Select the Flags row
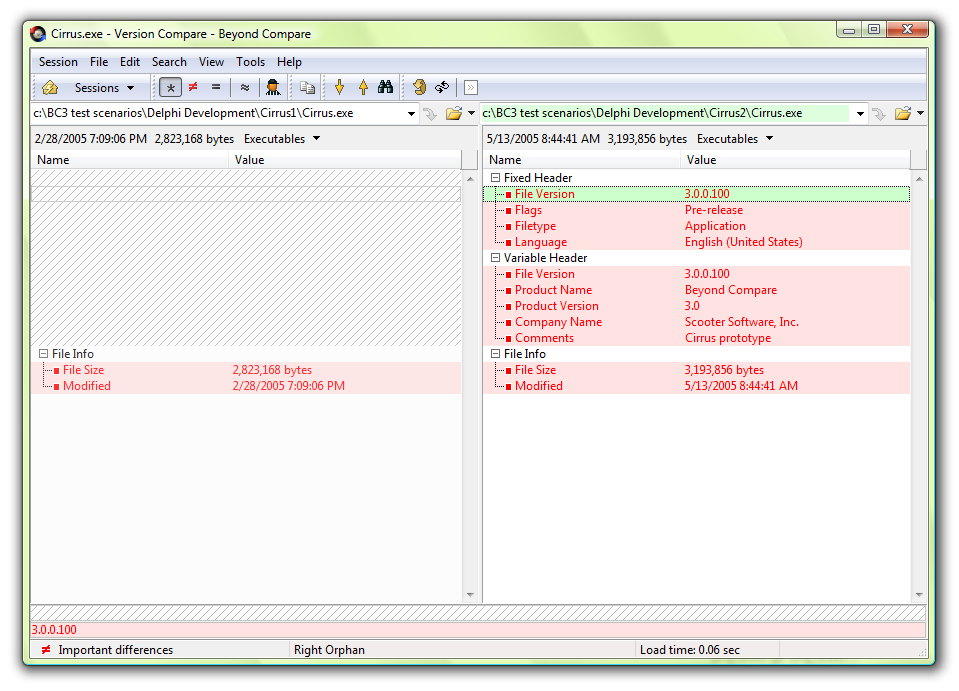The width and height of the screenshot is (959, 691). coord(697,210)
